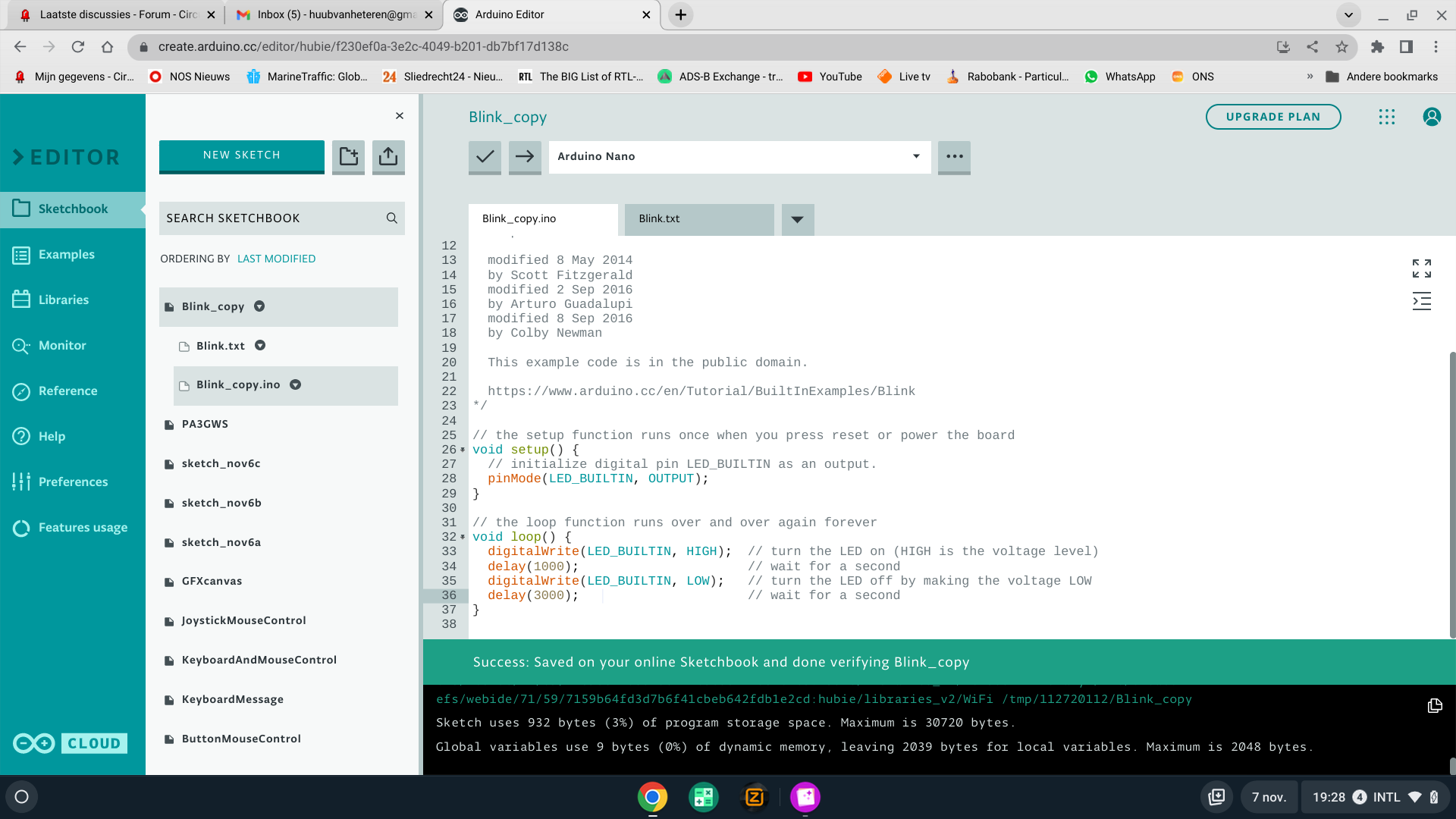
Task: Create a new folder in sketchbook
Action: 348,156
